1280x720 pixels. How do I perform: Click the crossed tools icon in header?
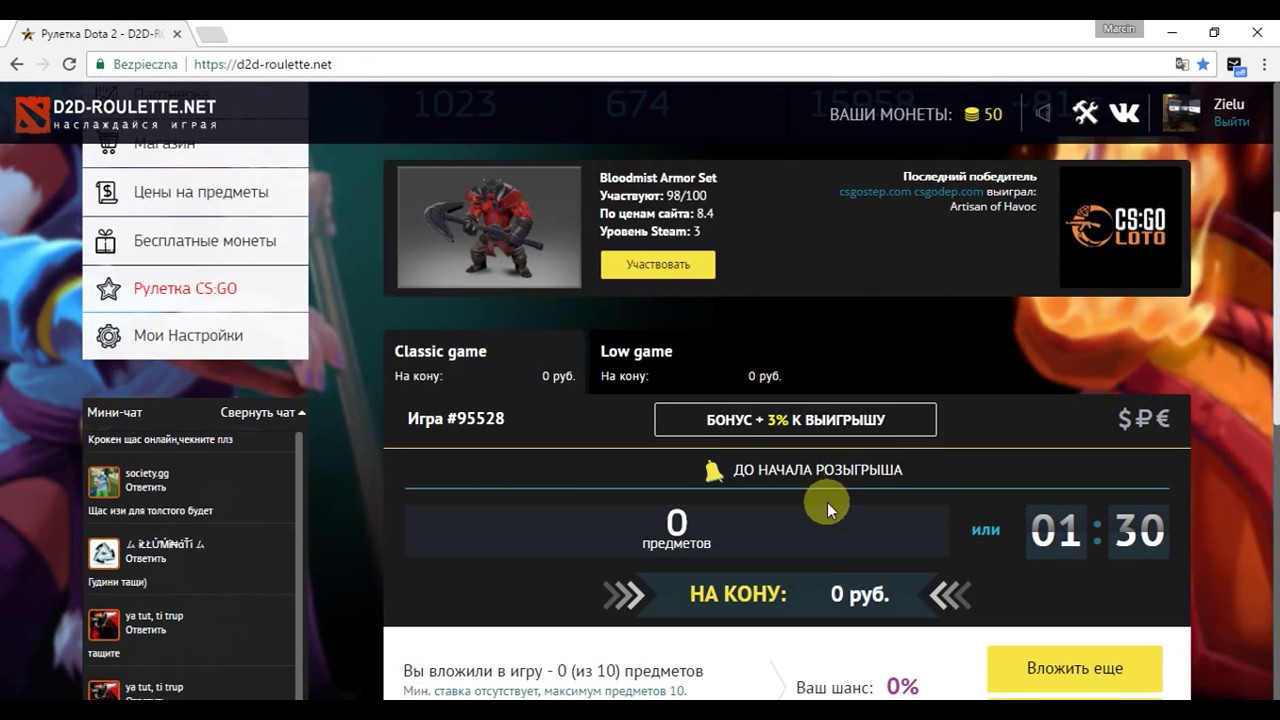coord(1085,113)
